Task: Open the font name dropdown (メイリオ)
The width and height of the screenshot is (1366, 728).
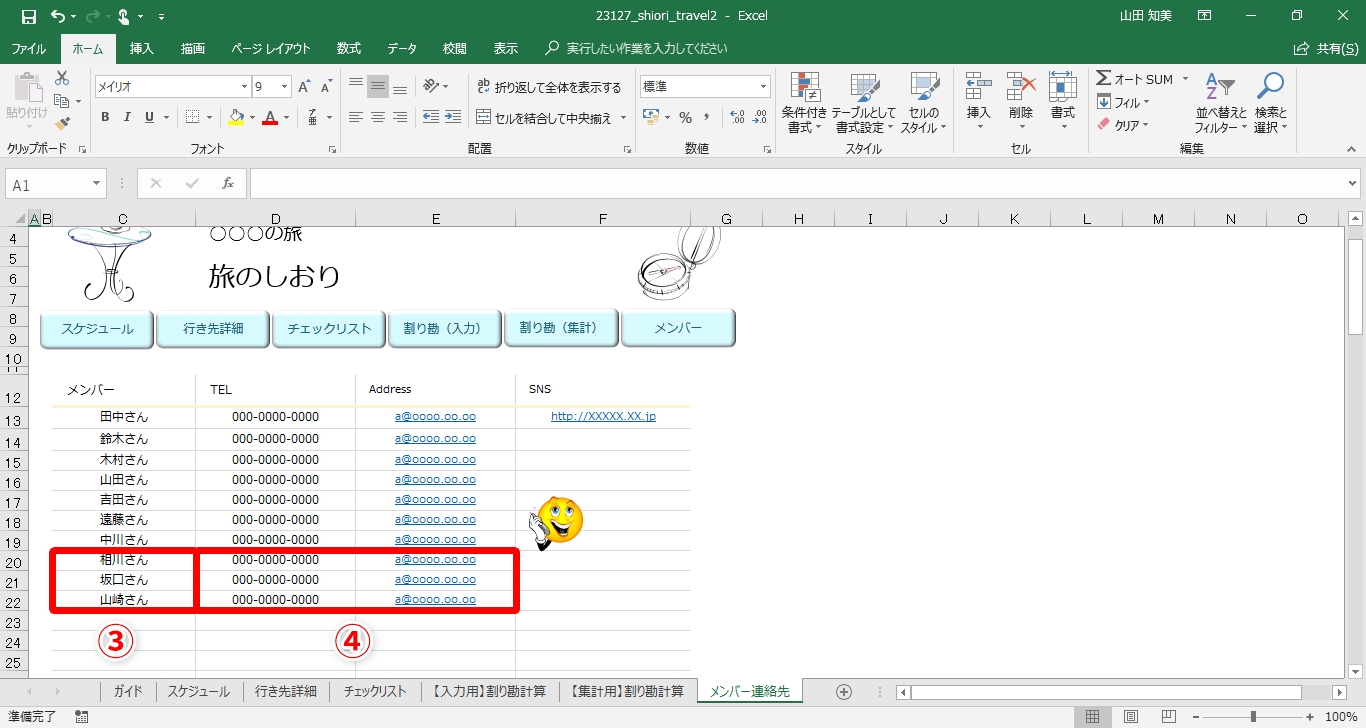Action: tap(244, 87)
